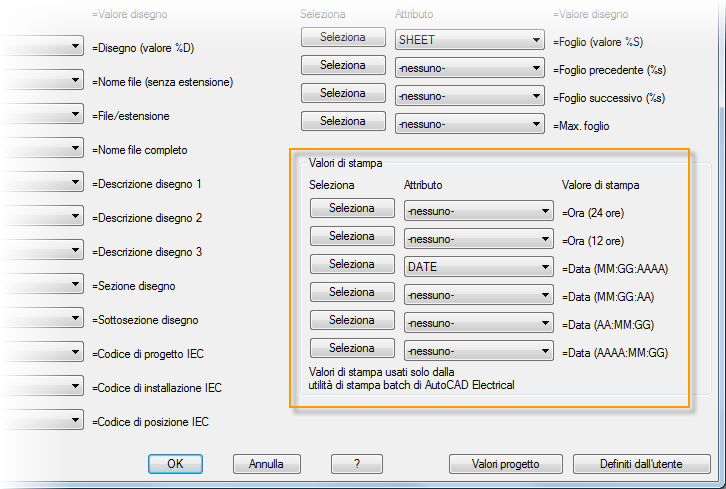The height and width of the screenshot is (489, 726).
Task: Open attribute dropdown for Ora (24 ore)
Action: 478,211
